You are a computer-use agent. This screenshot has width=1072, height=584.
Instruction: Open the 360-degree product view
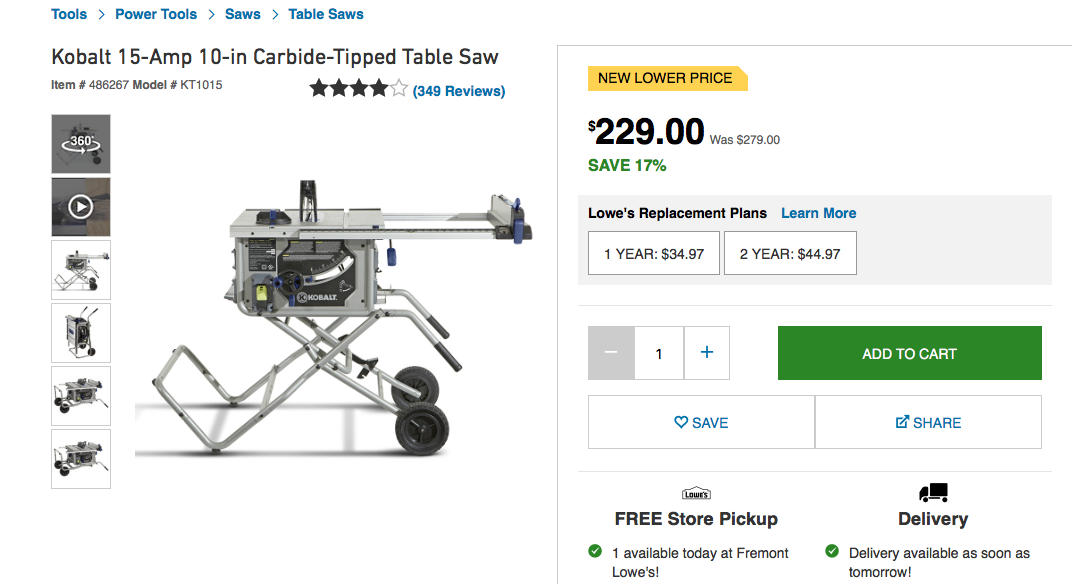(80, 143)
